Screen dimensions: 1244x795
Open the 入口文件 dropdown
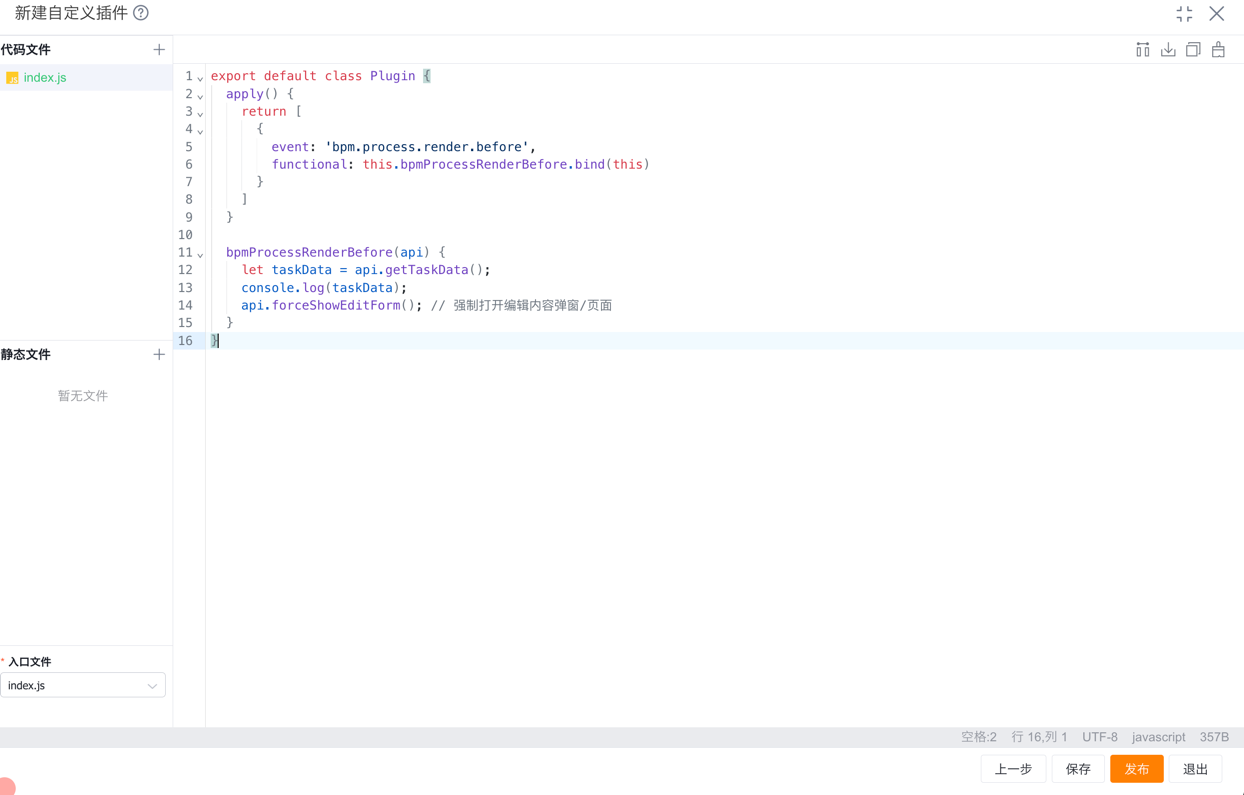[83, 685]
